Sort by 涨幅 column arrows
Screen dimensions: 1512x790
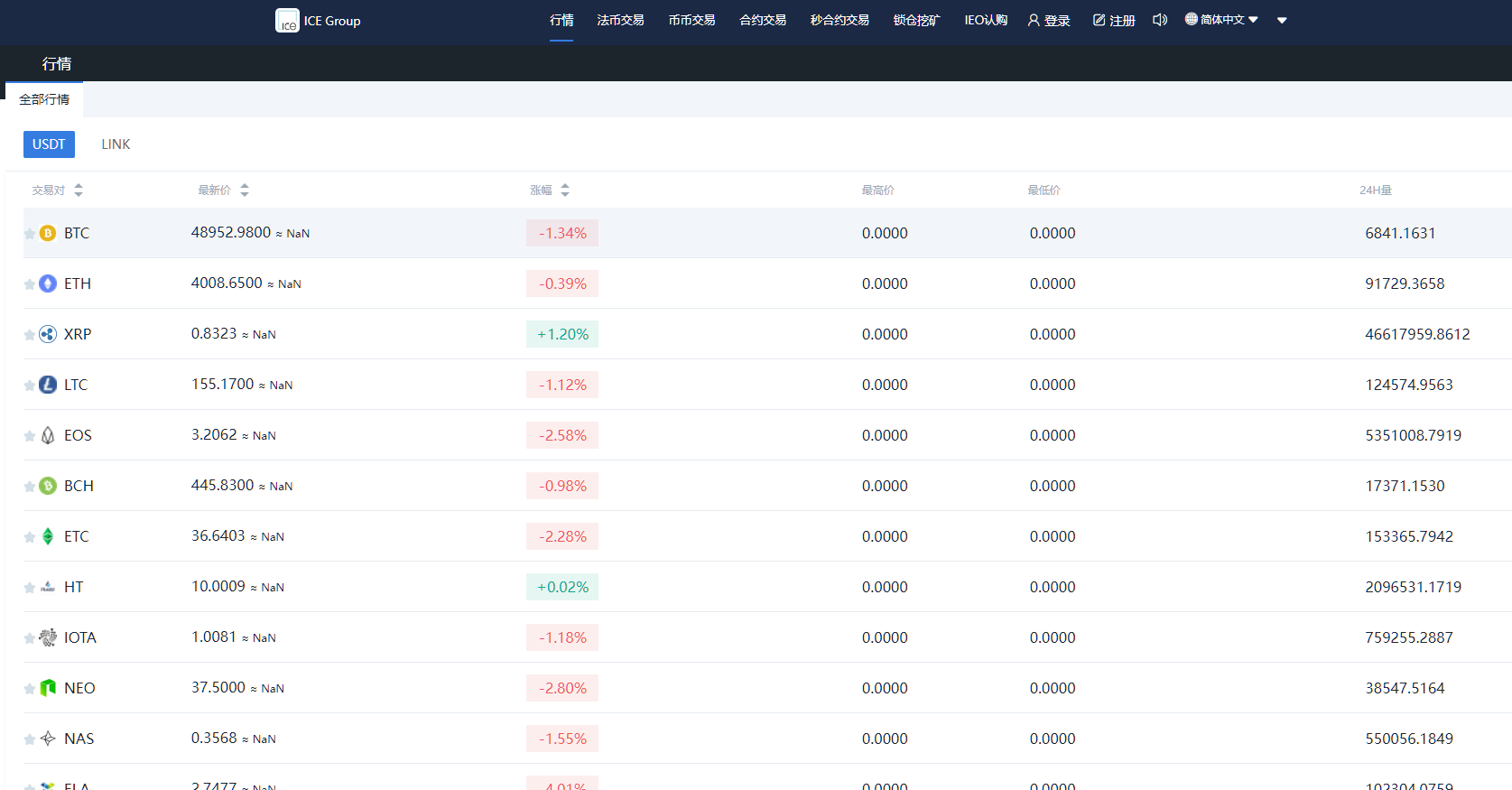(x=565, y=190)
